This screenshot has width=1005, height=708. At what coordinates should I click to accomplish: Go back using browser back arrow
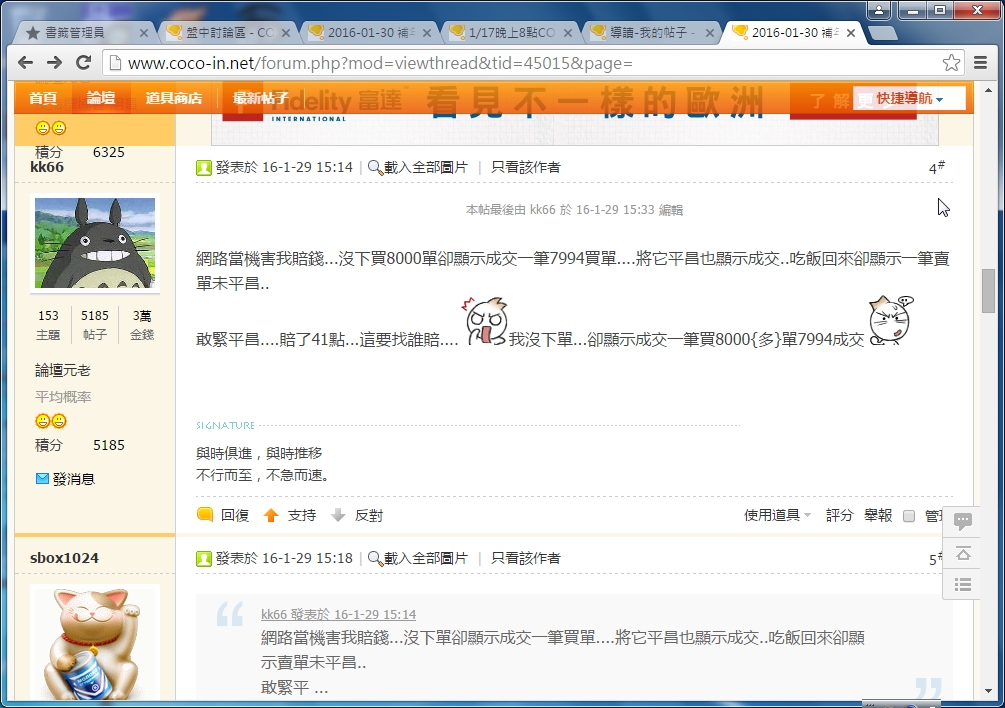pyautogui.click(x=25, y=63)
